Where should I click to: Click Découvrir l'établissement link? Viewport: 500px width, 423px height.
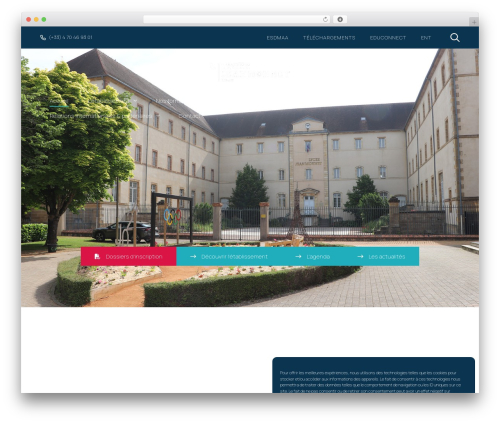click(234, 256)
